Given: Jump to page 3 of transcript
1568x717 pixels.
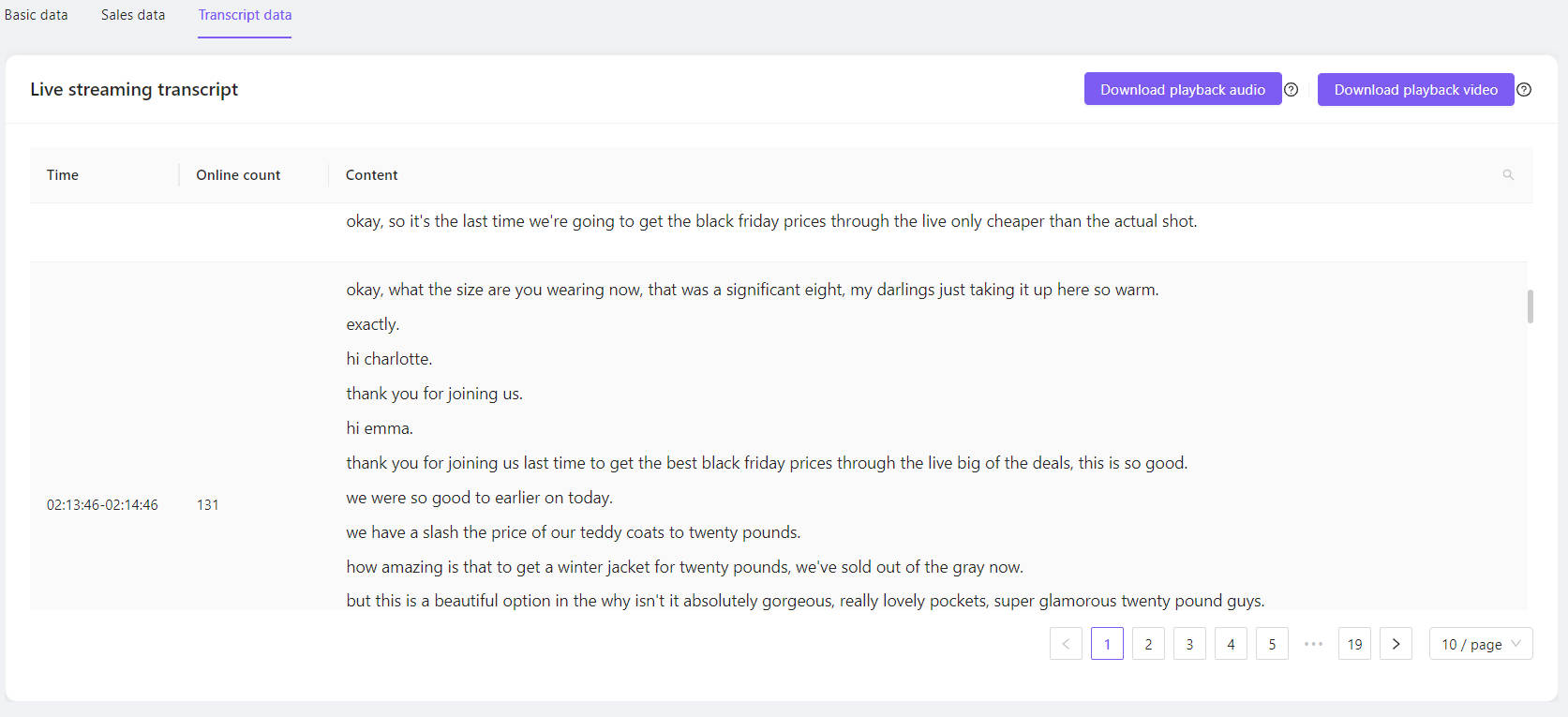Looking at the screenshot, I should coord(1189,644).
